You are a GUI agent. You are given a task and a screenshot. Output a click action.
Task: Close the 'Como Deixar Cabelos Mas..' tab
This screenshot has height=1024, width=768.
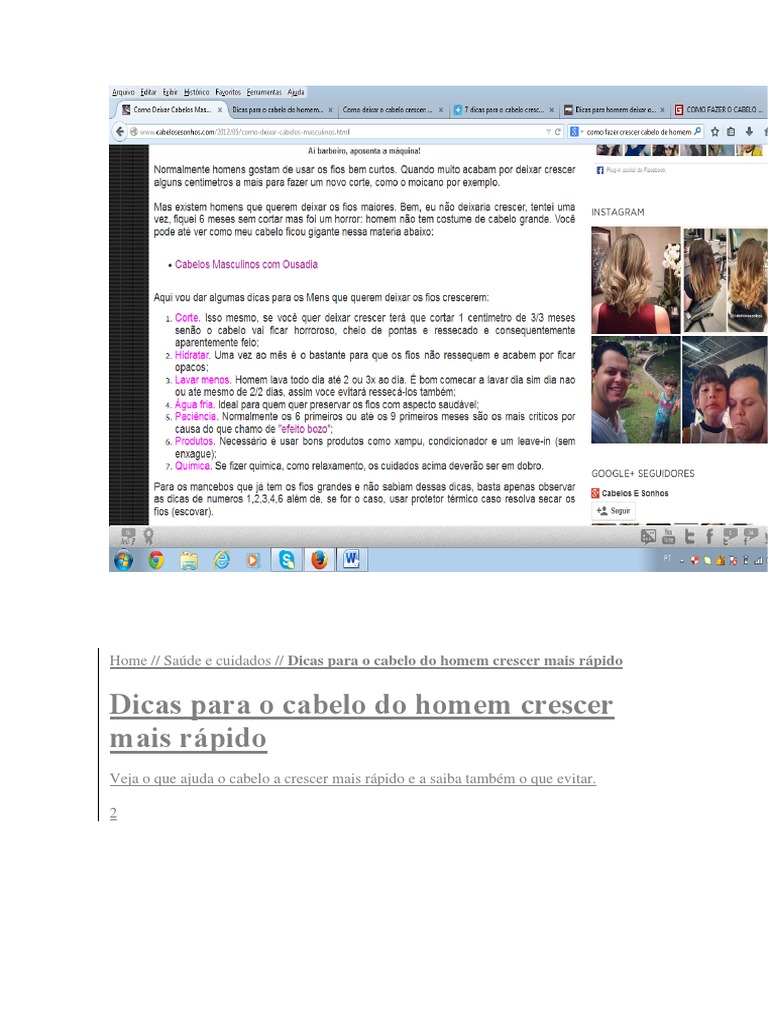pos(219,110)
